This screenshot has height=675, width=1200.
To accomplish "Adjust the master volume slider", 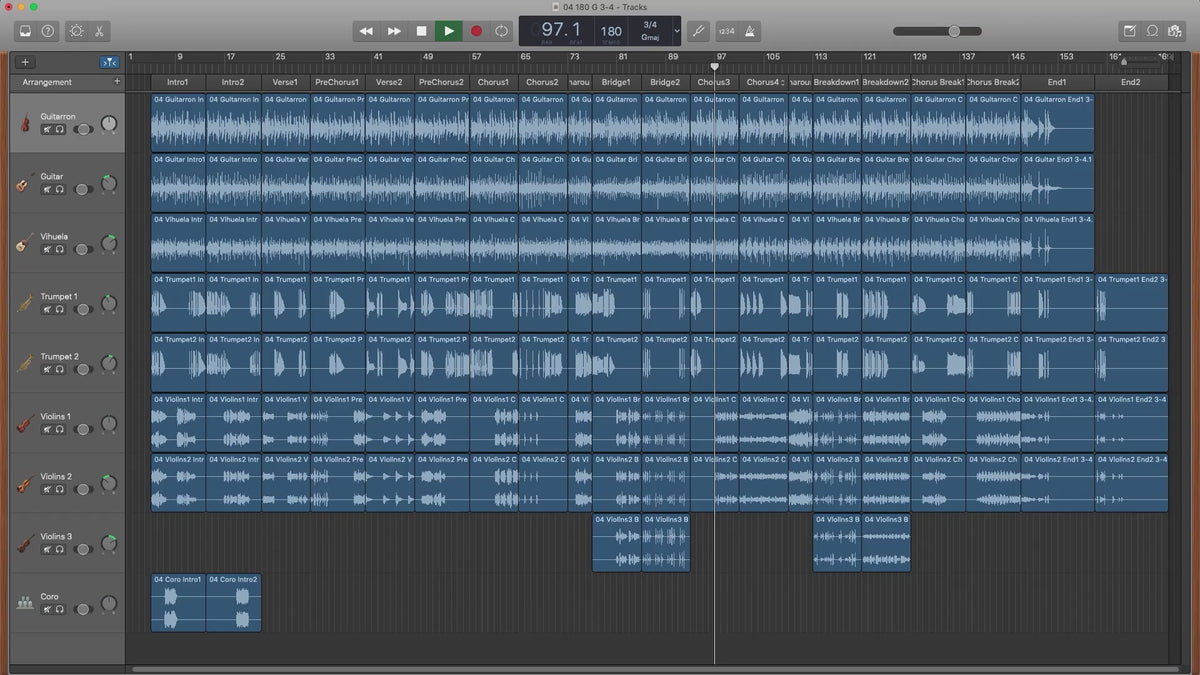I will tap(954, 31).
